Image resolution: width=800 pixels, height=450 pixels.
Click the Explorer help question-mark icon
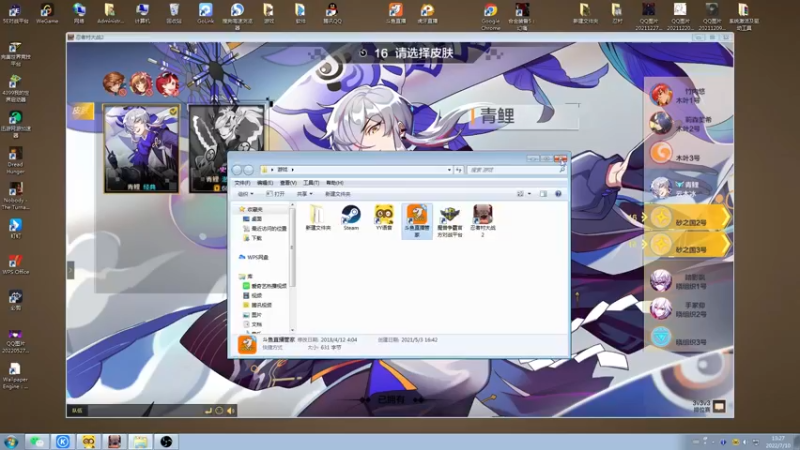[x=558, y=194]
